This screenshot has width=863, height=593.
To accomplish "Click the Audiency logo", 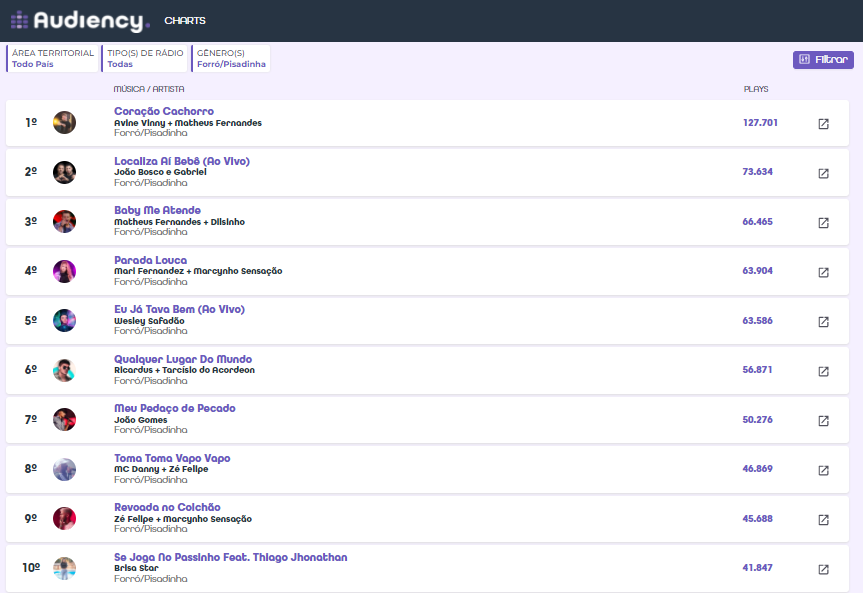I will (x=80, y=21).
